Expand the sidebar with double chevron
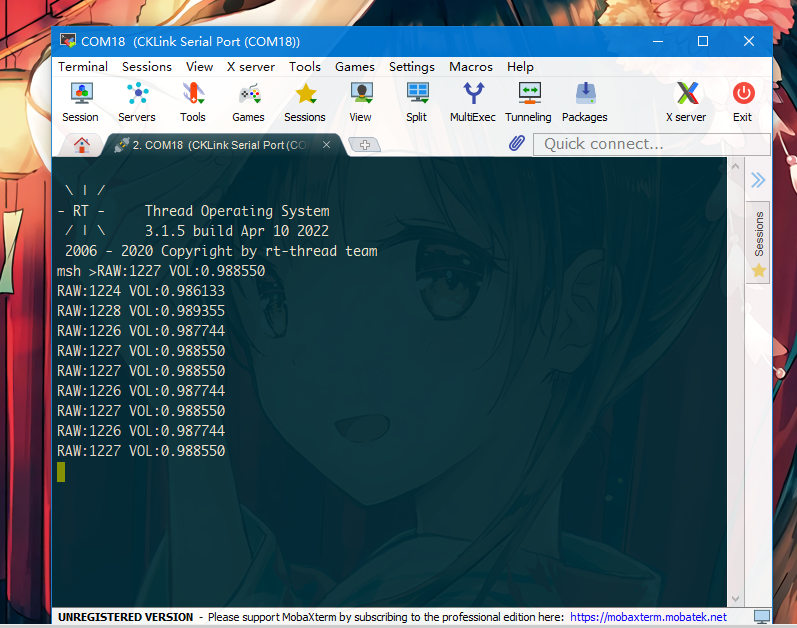 [x=758, y=179]
